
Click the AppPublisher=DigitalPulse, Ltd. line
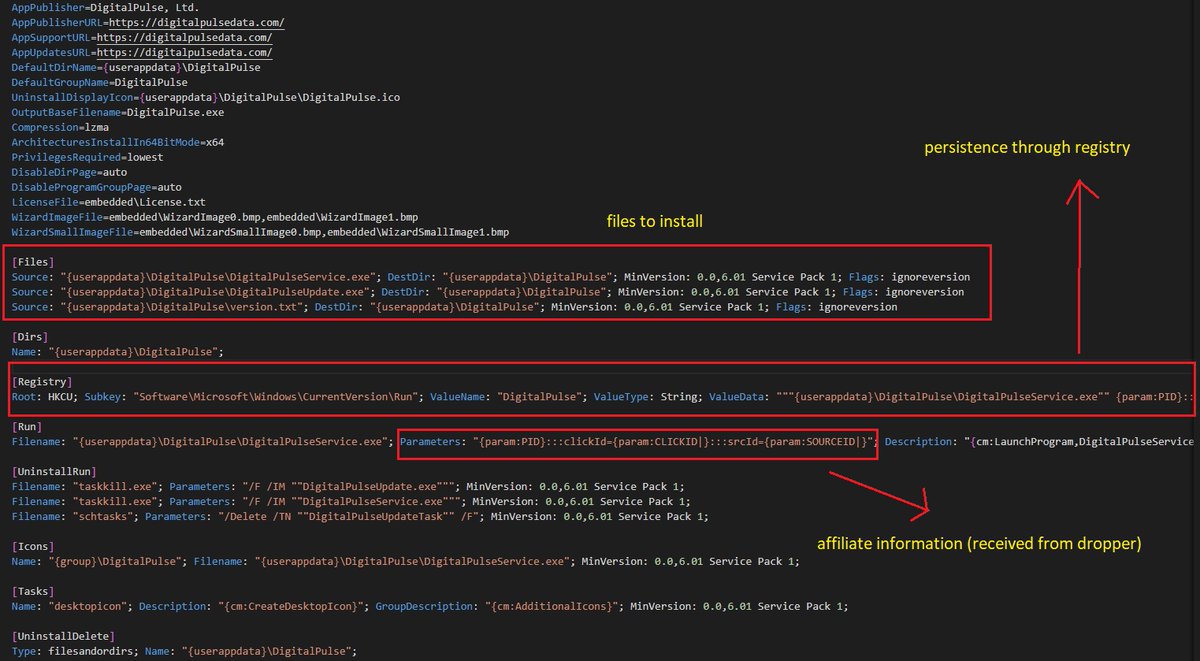tap(105, 7)
